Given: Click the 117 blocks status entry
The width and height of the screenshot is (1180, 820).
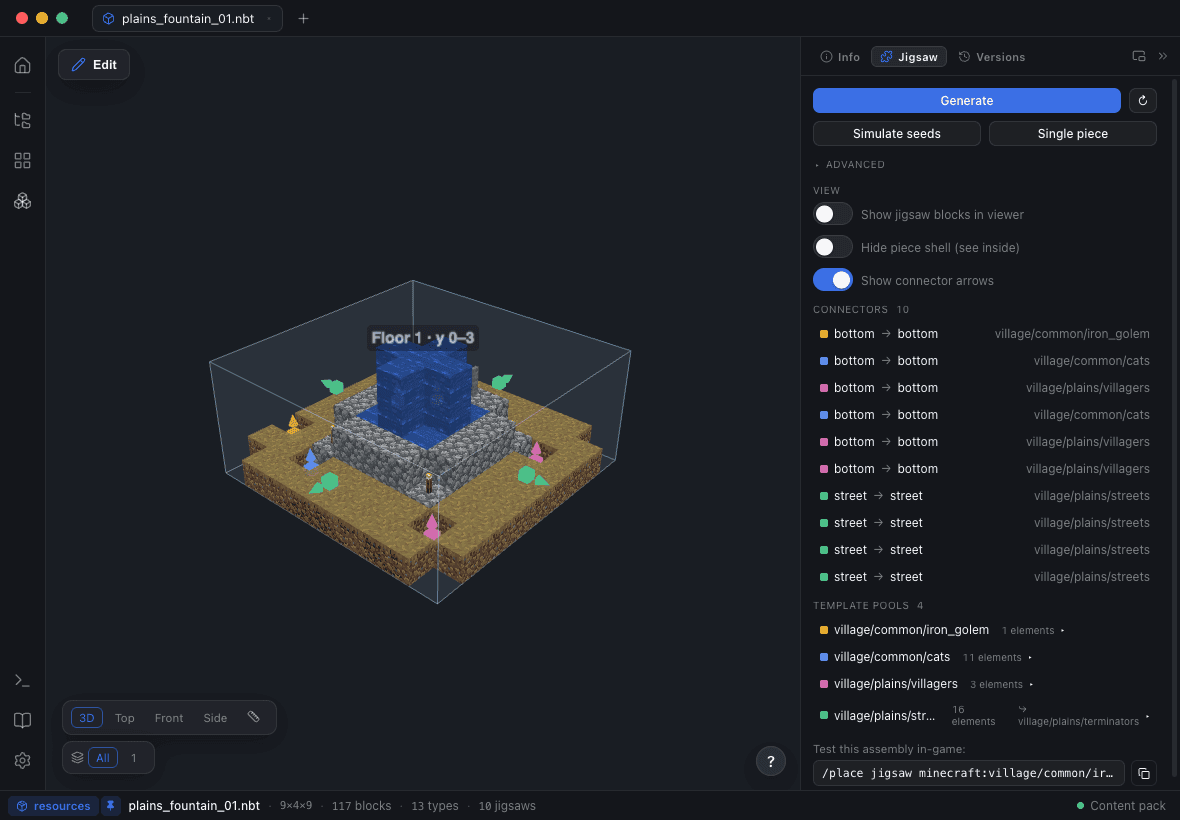Looking at the screenshot, I should [x=361, y=806].
